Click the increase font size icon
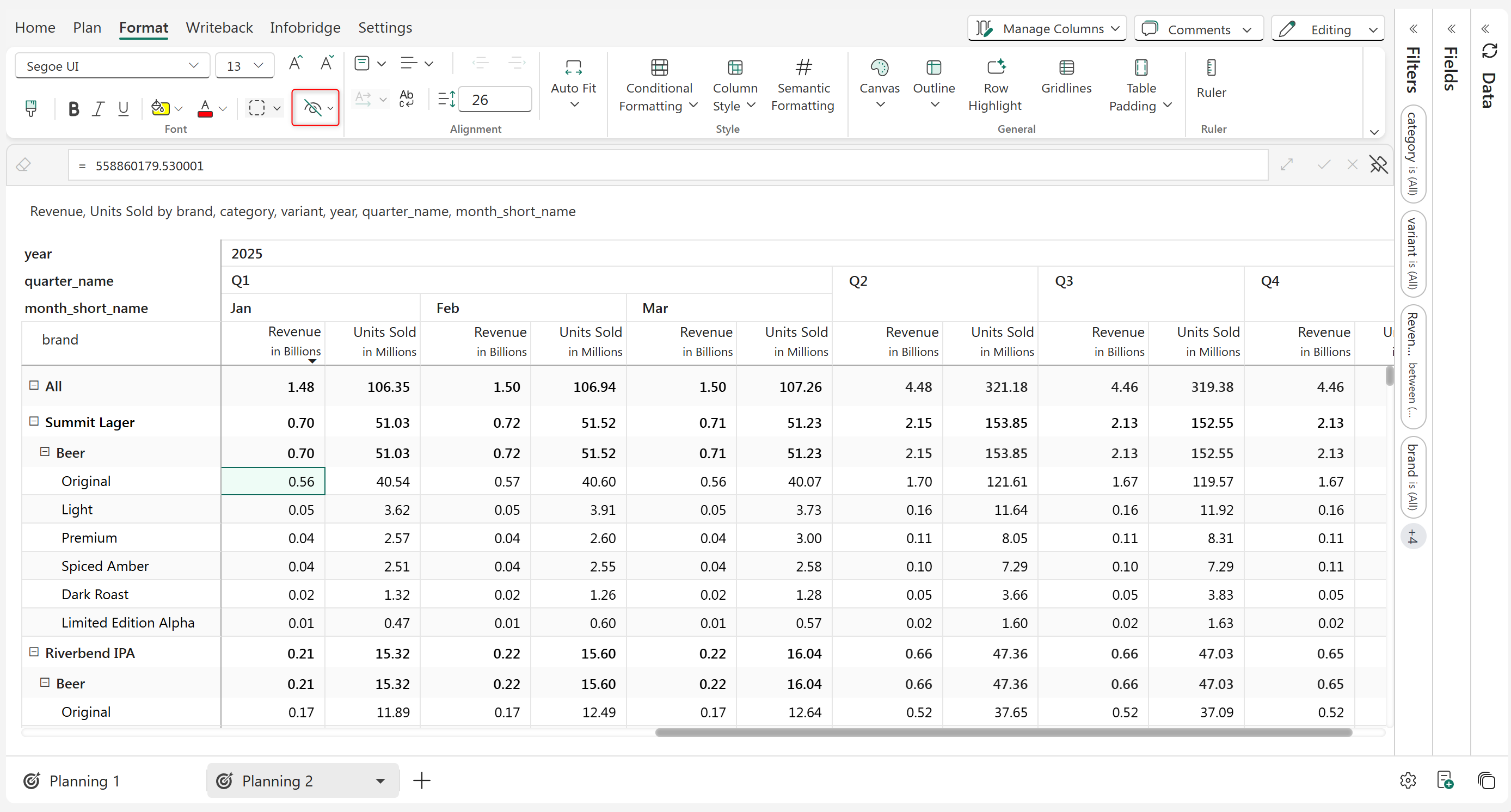Screen dimensions: 1511x812 296,63
